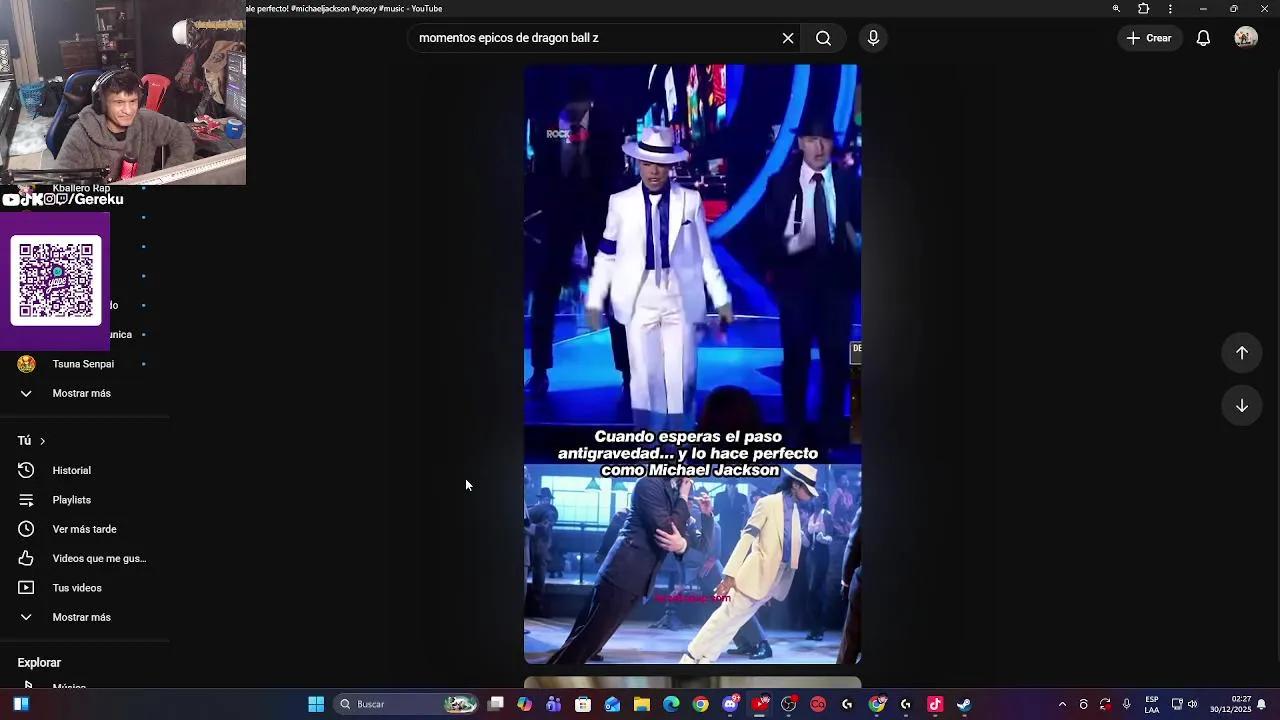
Task: Open the Windows notification center bell
Action: (1262, 704)
